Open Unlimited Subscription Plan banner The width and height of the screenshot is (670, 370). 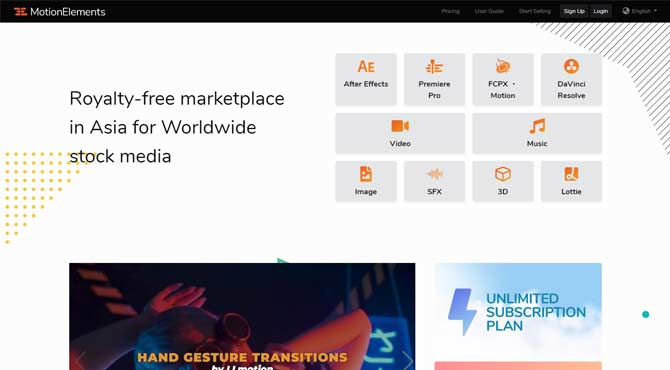[x=518, y=310]
